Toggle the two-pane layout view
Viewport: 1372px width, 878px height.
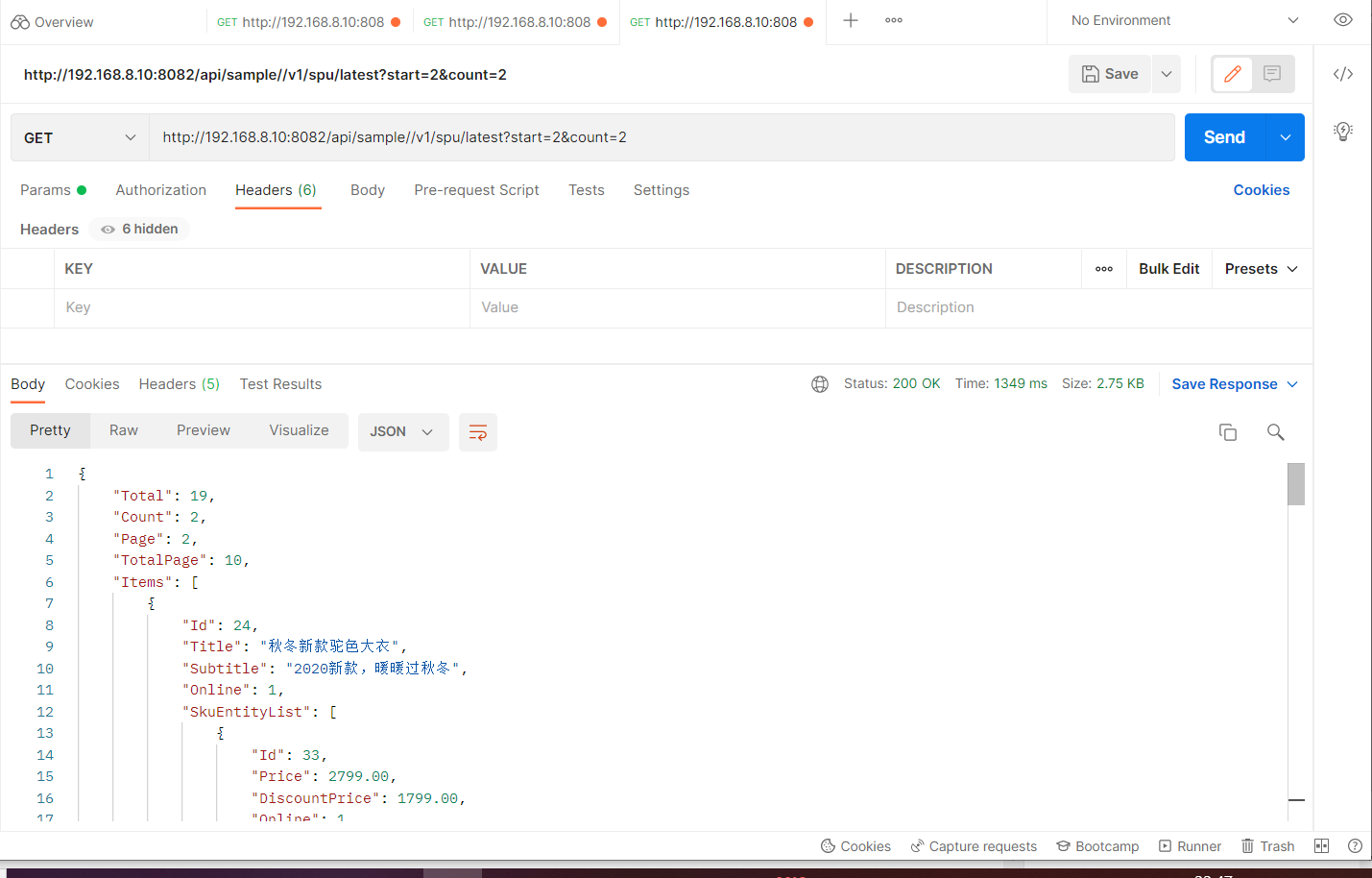pyautogui.click(x=1321, y=845)
